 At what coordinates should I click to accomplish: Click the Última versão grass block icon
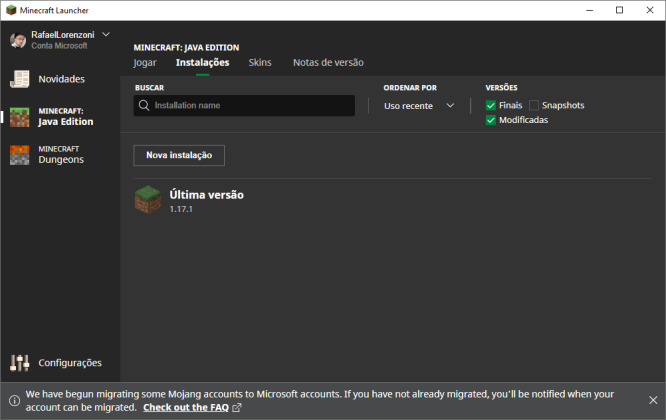(148, 200)
